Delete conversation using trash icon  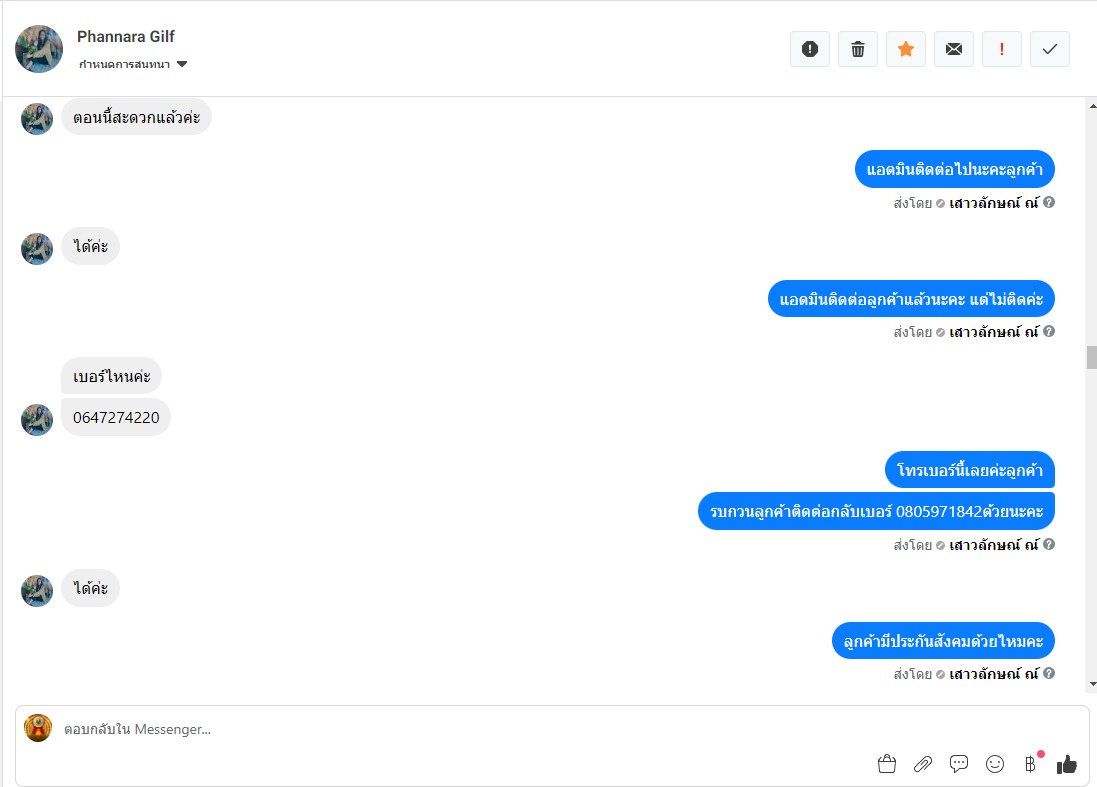point(858,49)
